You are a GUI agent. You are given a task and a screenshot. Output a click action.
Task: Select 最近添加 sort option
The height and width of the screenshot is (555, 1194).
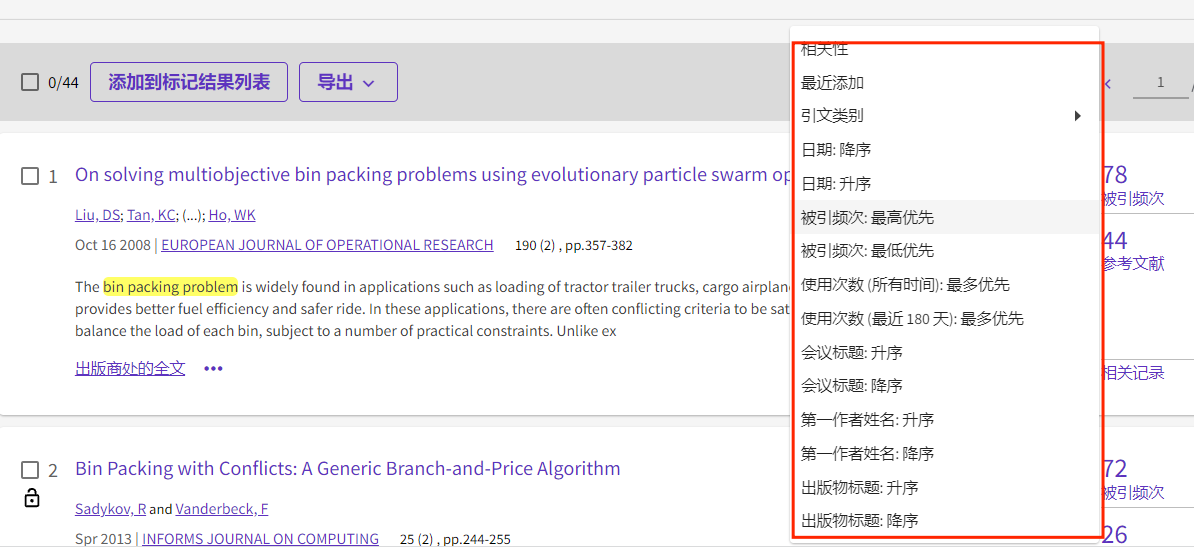946,82
